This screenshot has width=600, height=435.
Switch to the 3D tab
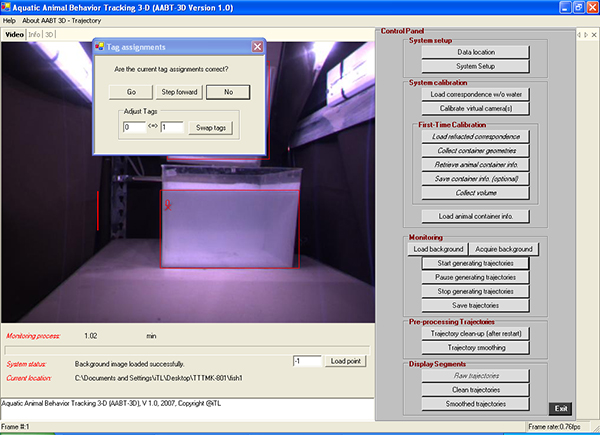point(49,34)
